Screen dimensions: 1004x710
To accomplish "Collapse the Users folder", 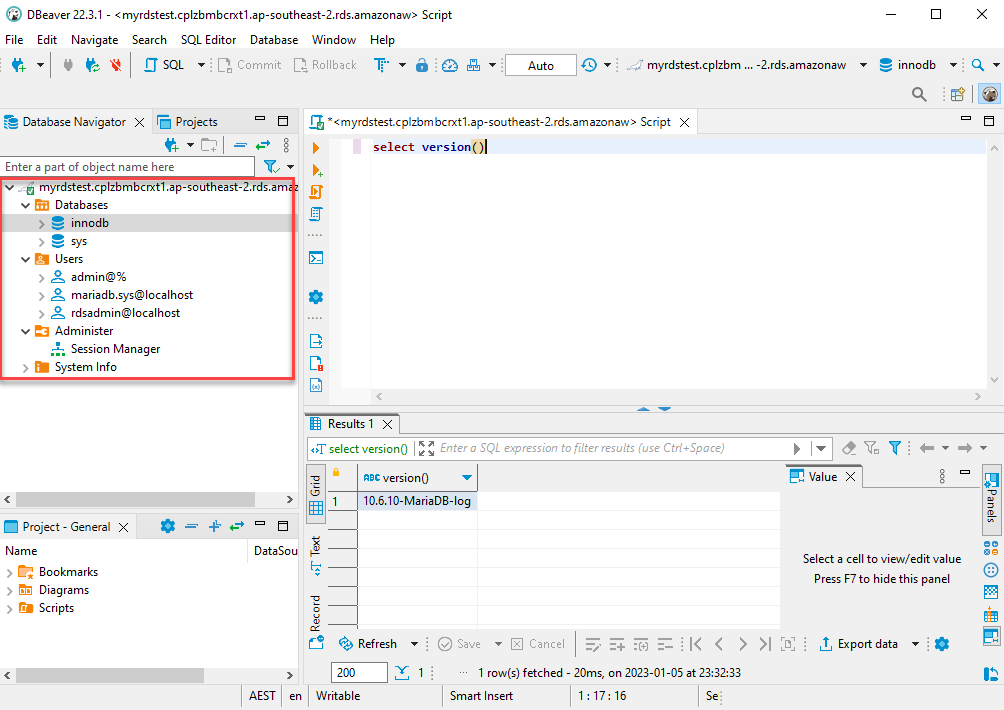I will 26,259.
